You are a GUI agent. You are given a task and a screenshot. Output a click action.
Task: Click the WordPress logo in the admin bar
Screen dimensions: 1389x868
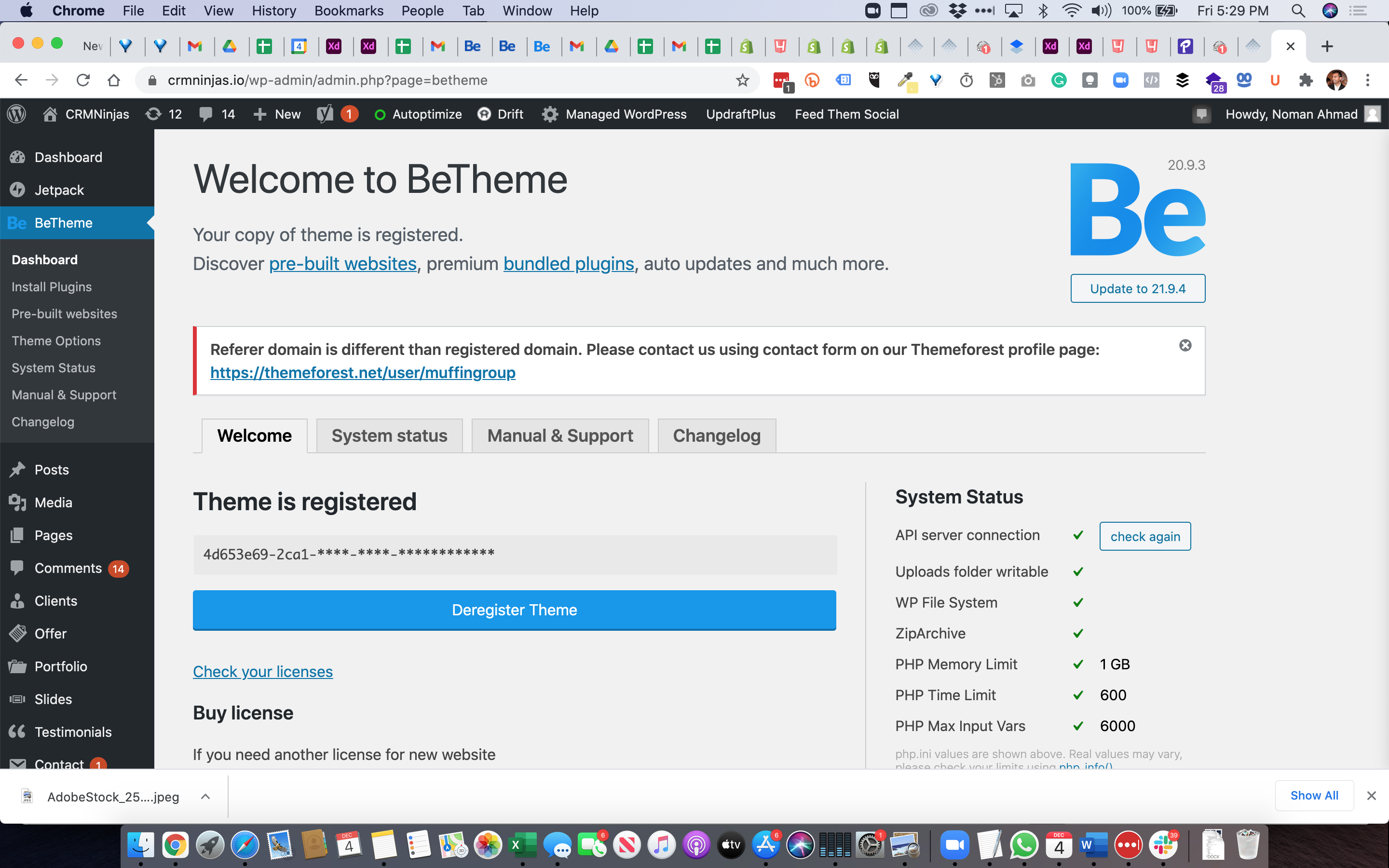(x=17, y=114)
